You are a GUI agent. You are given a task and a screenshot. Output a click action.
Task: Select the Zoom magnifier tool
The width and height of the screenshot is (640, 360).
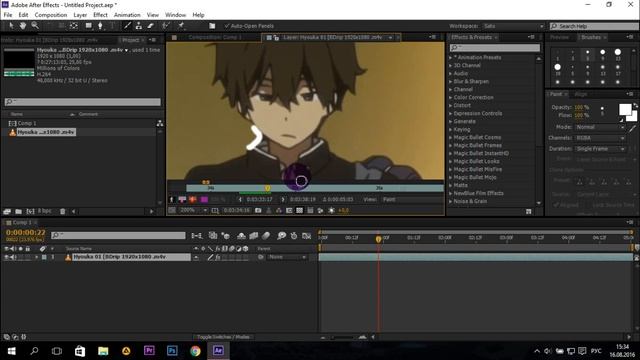point(35,26)
